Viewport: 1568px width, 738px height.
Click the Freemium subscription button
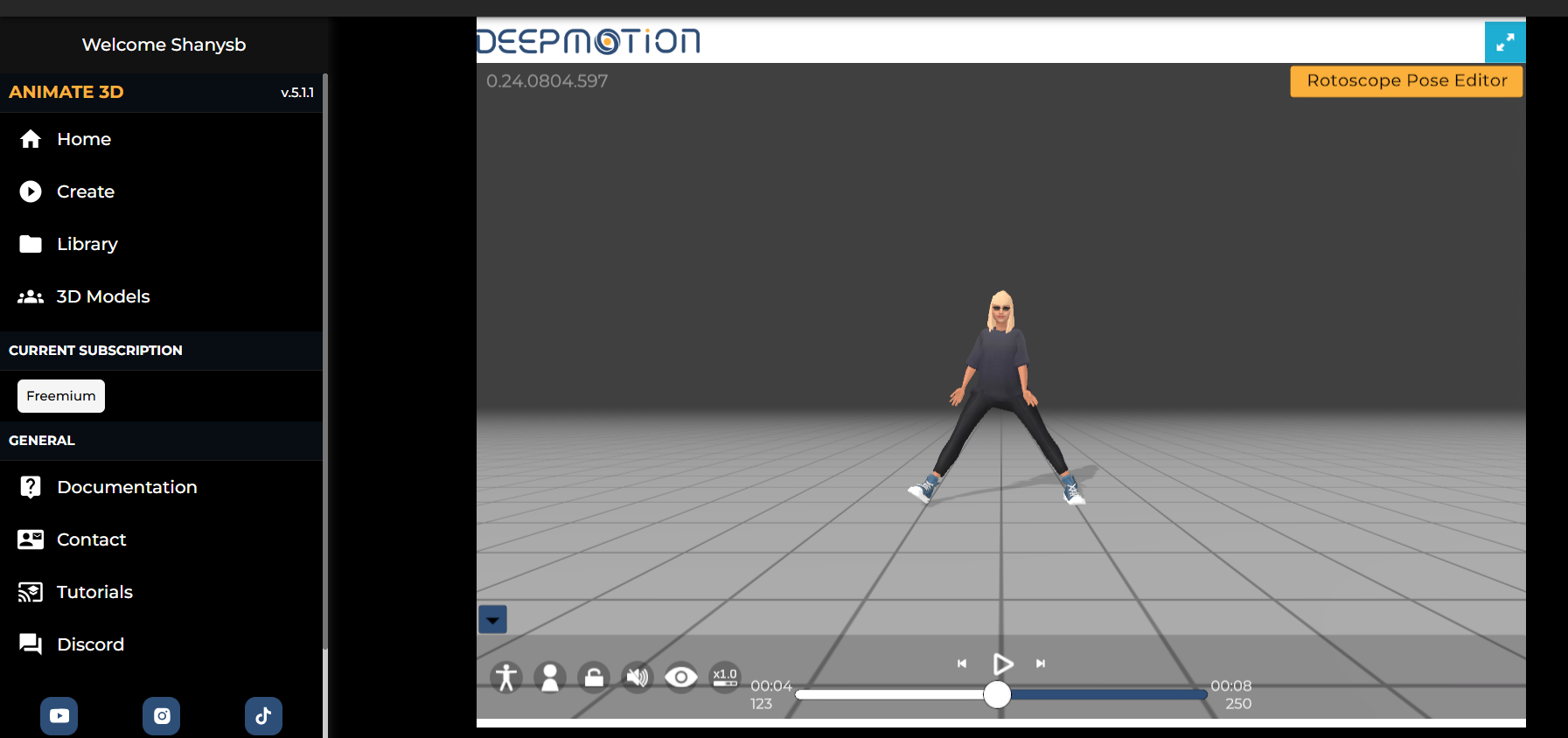coord(61,396)
